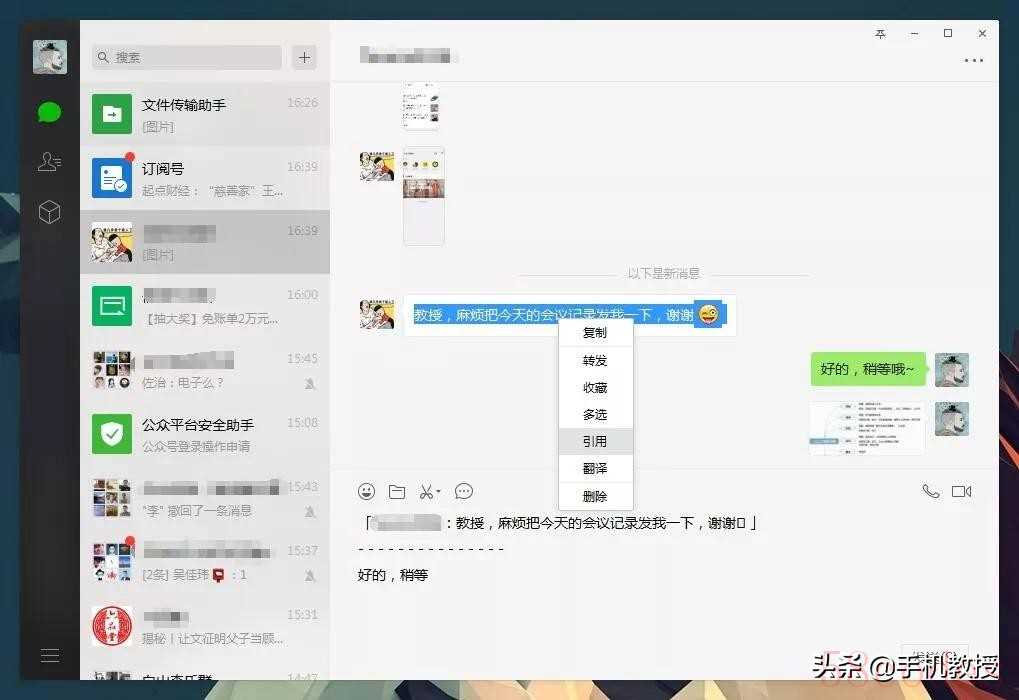Click the selected conversation with [图片] at 16:39
1019x700 pixels.
click(205, 242)
